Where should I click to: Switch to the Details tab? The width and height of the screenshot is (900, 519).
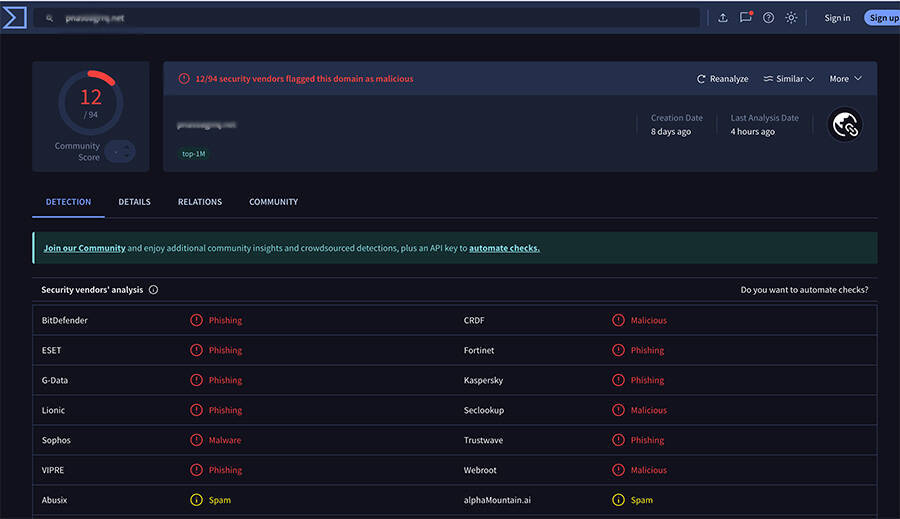134,202
